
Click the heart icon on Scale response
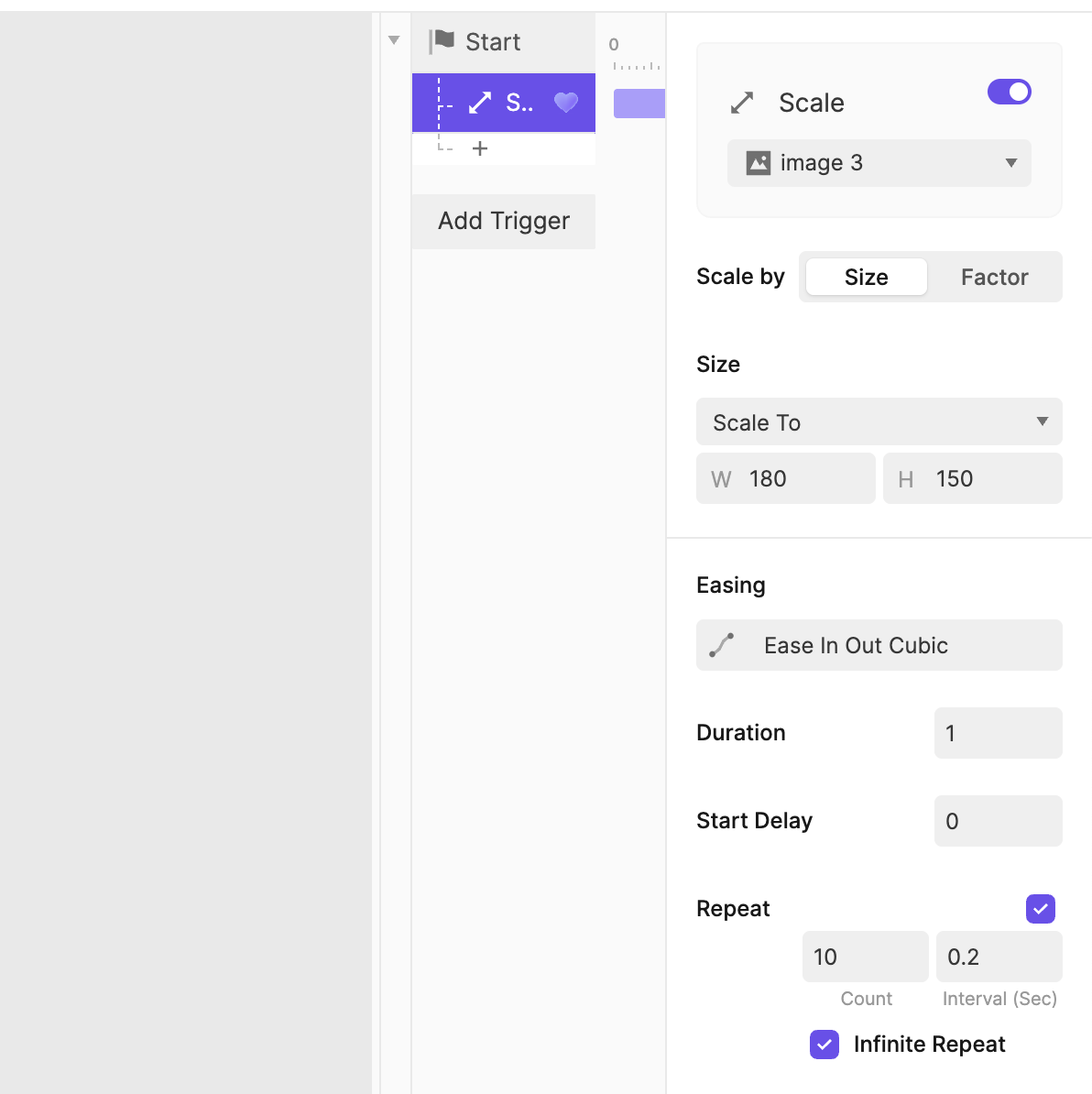coord(566,103)
